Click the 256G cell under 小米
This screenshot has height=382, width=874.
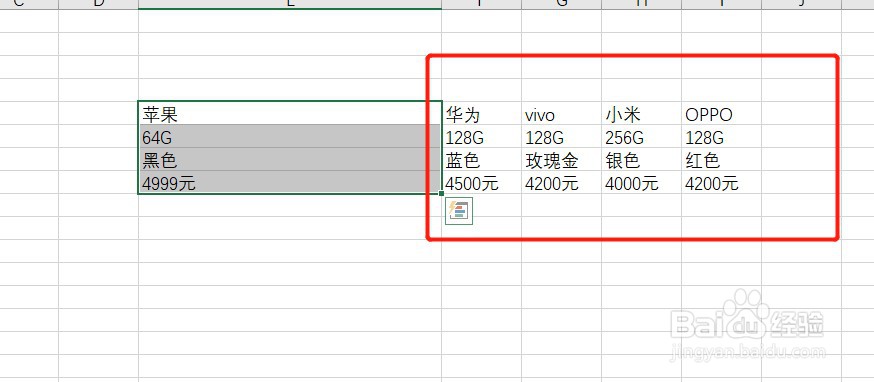pyautogui.click(x=642, y=136)
